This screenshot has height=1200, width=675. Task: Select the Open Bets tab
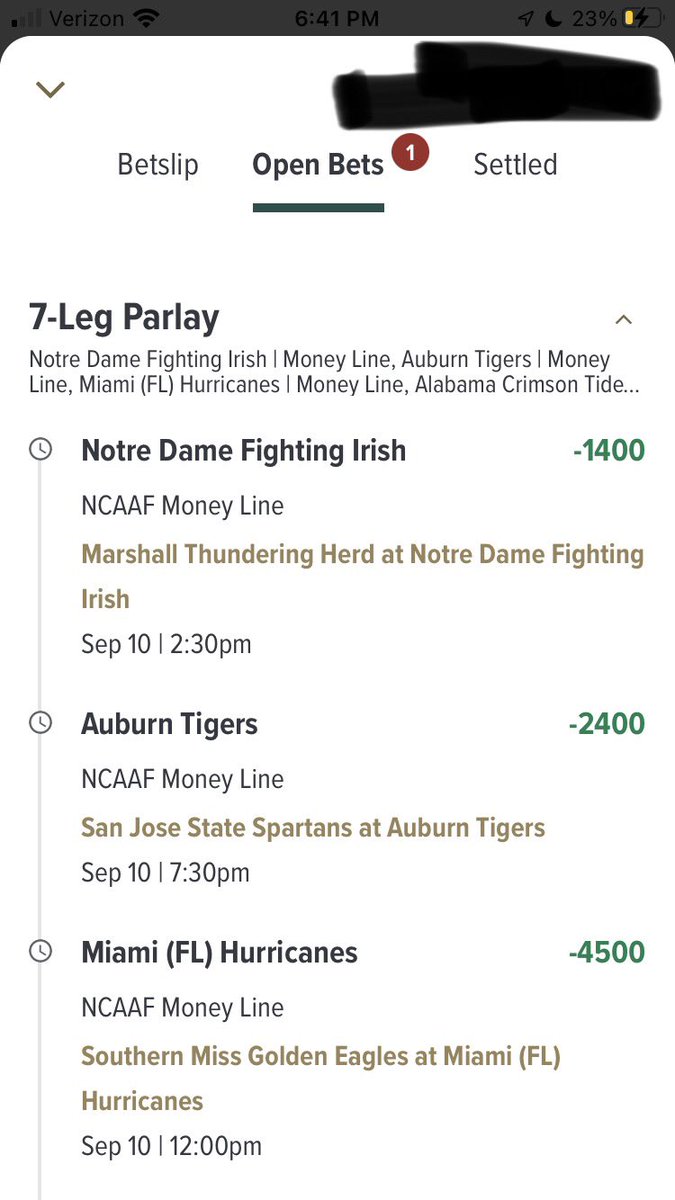(318, 165)
